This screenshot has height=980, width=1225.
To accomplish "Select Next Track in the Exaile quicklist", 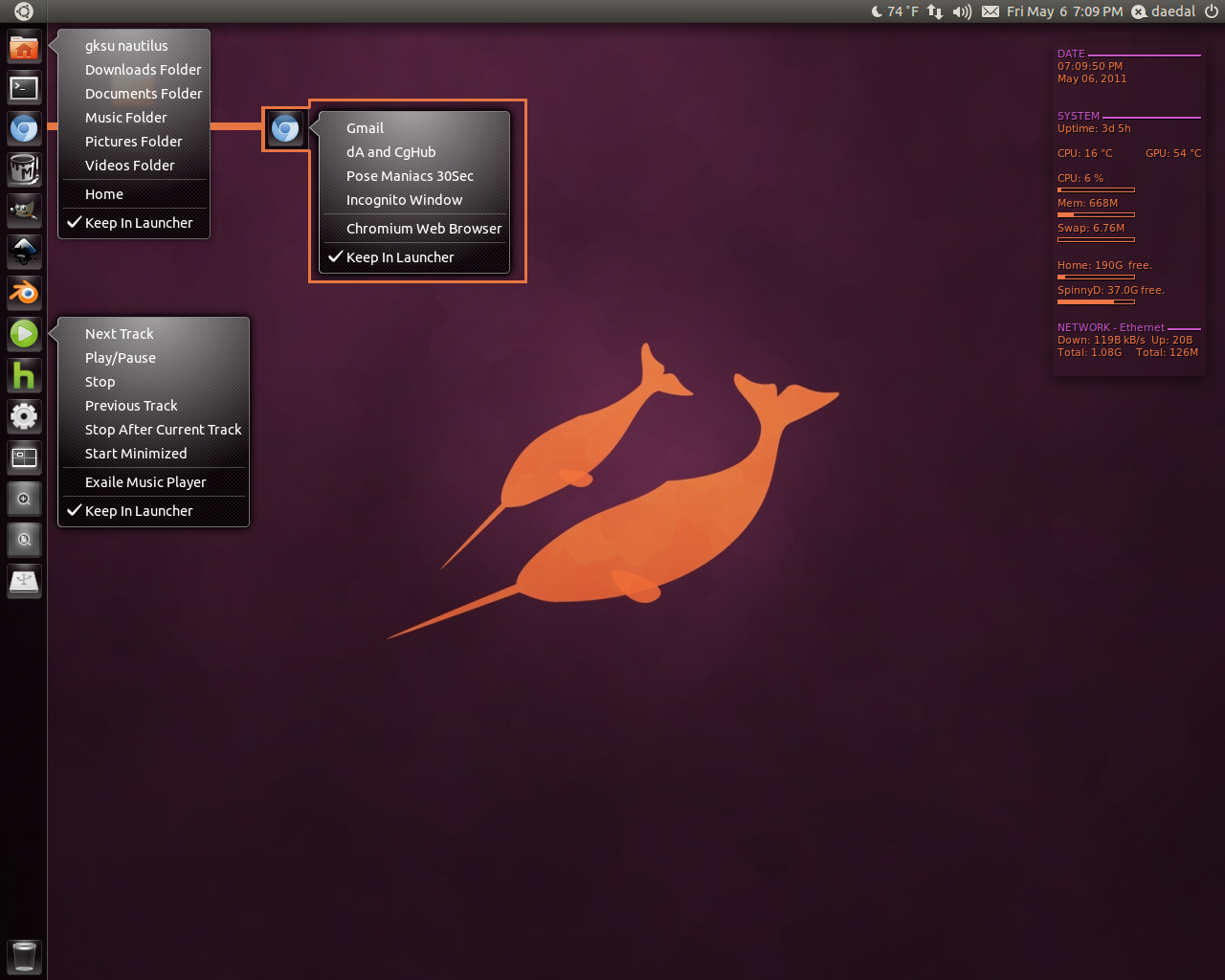I will pyautogui.click(x=153, y=334).
